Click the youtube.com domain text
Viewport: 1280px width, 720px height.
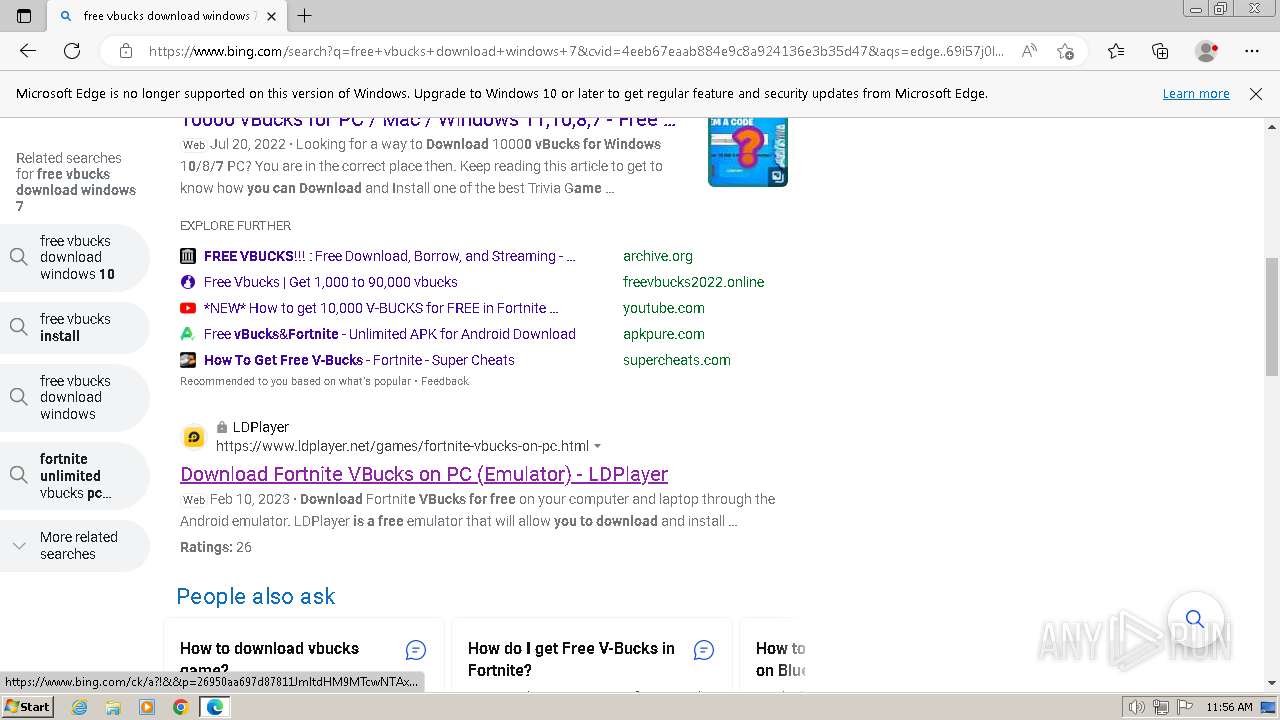point(664,308)
